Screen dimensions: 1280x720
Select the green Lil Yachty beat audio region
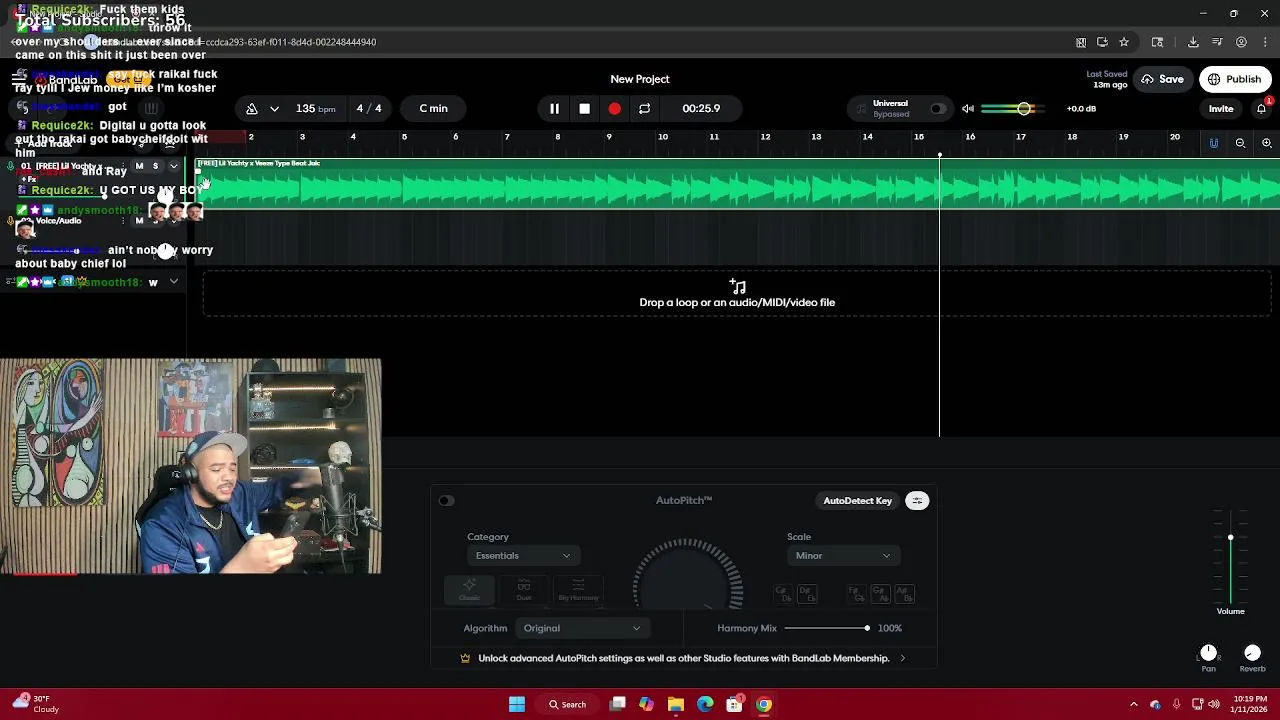pos(737,183)
